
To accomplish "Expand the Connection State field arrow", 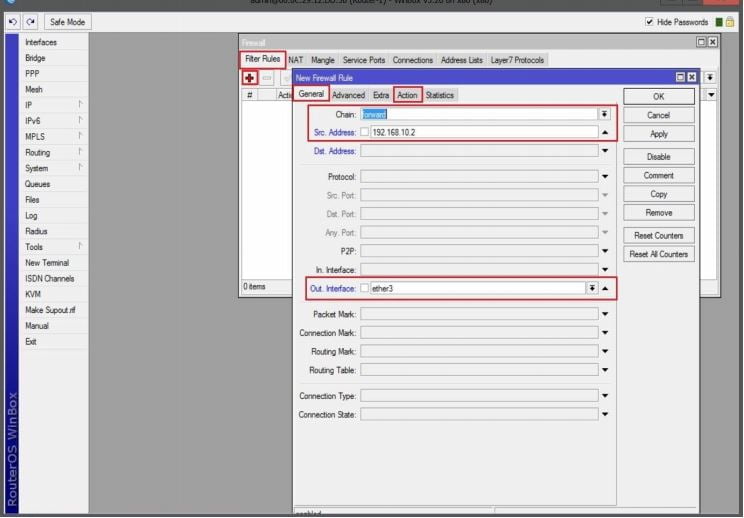I will coord(605,414).
